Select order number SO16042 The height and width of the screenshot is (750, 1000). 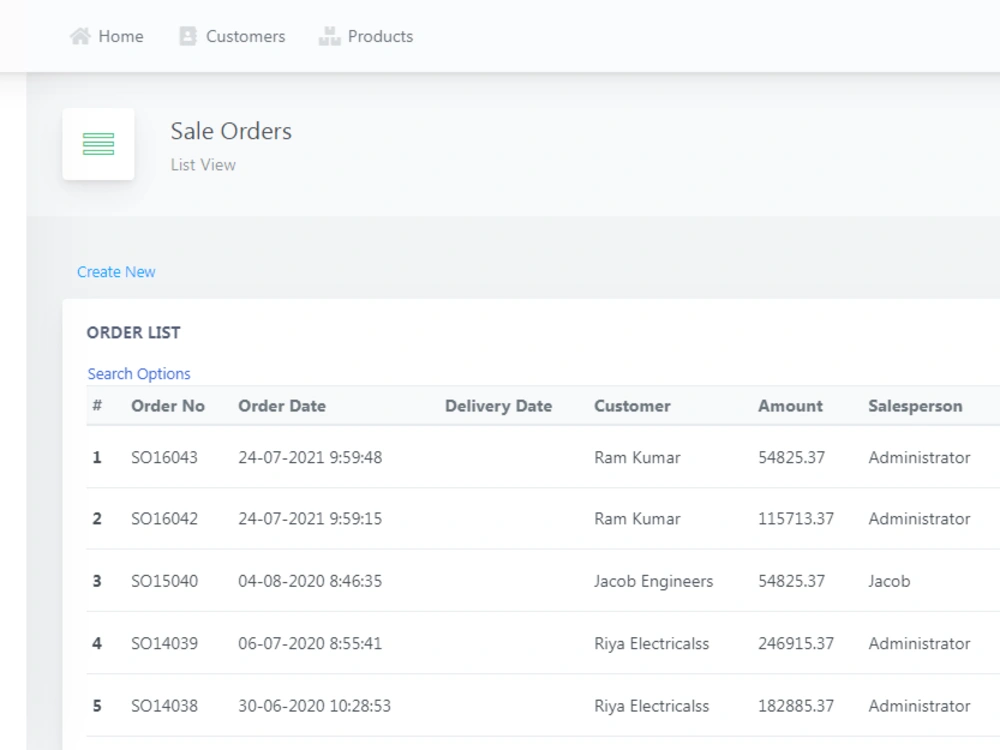(165, 518)
